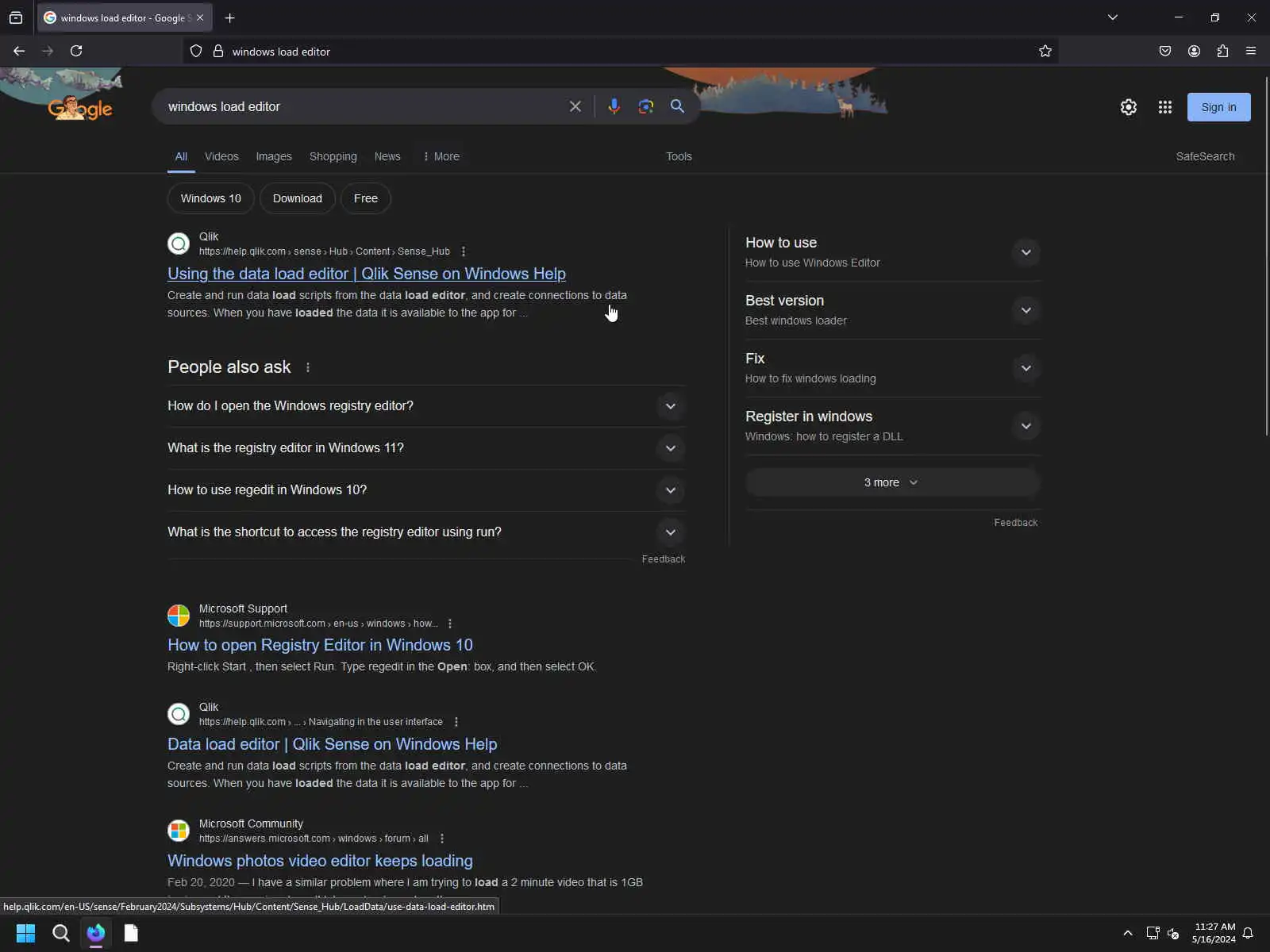The width and height of the screenshot is (1270, 952).
Task: Expand 'What is the registry editor in Windows 11?'
Action: [x=426, y=448]
